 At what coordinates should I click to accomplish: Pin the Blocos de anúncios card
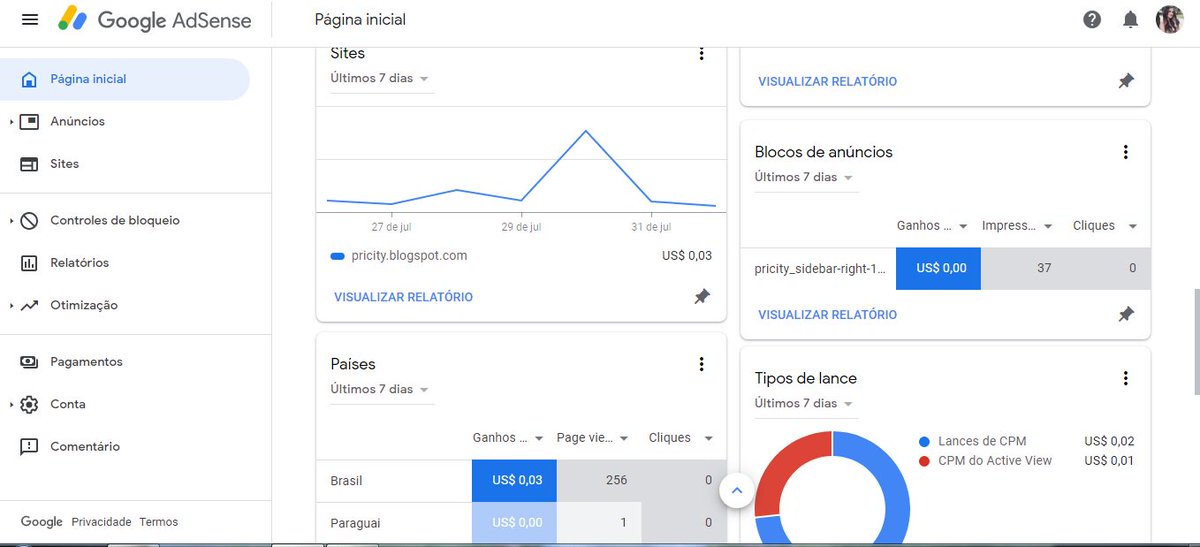pyautogui.click(x=1126, y=314)
